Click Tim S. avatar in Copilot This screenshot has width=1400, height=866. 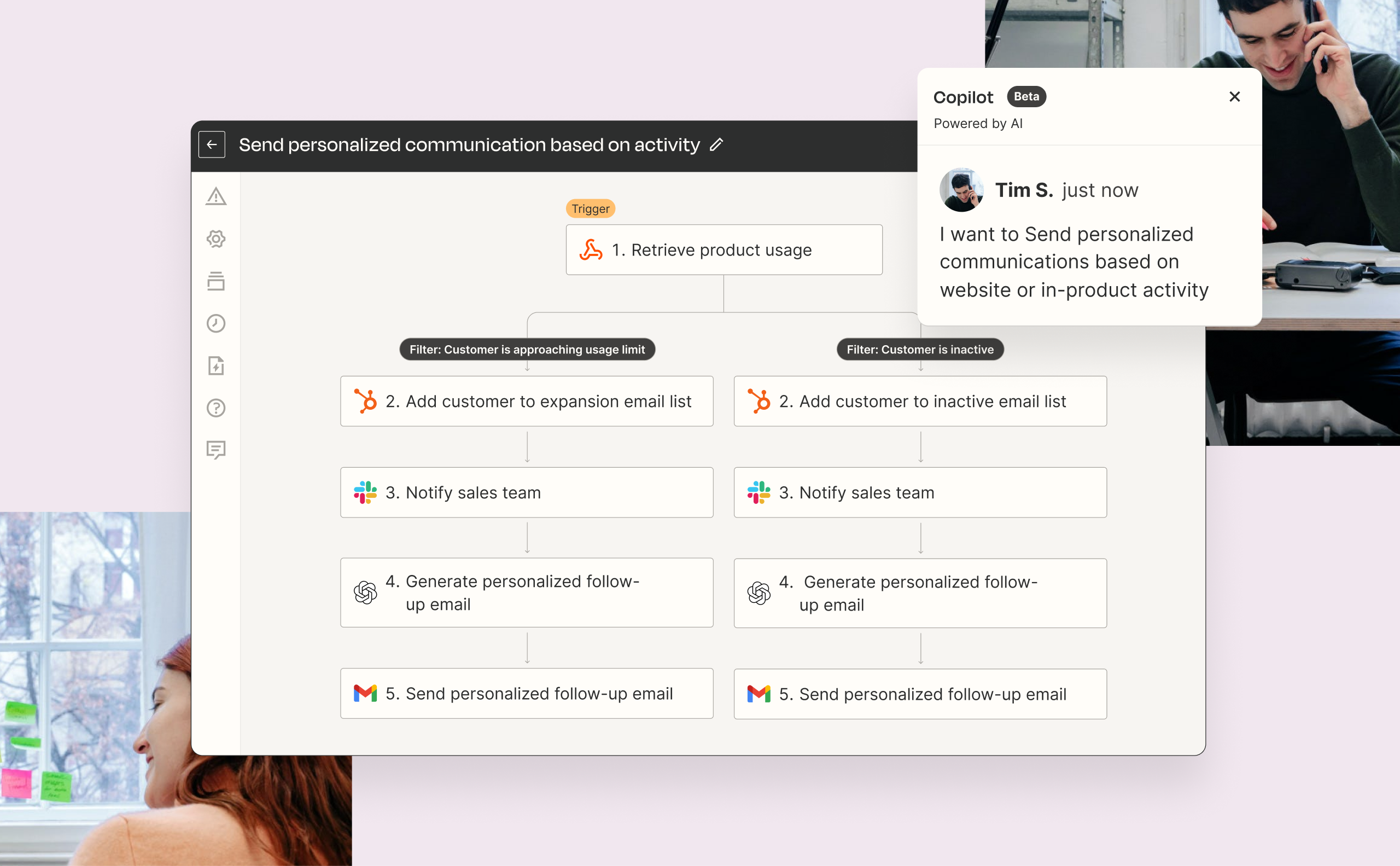click(961, 190)
